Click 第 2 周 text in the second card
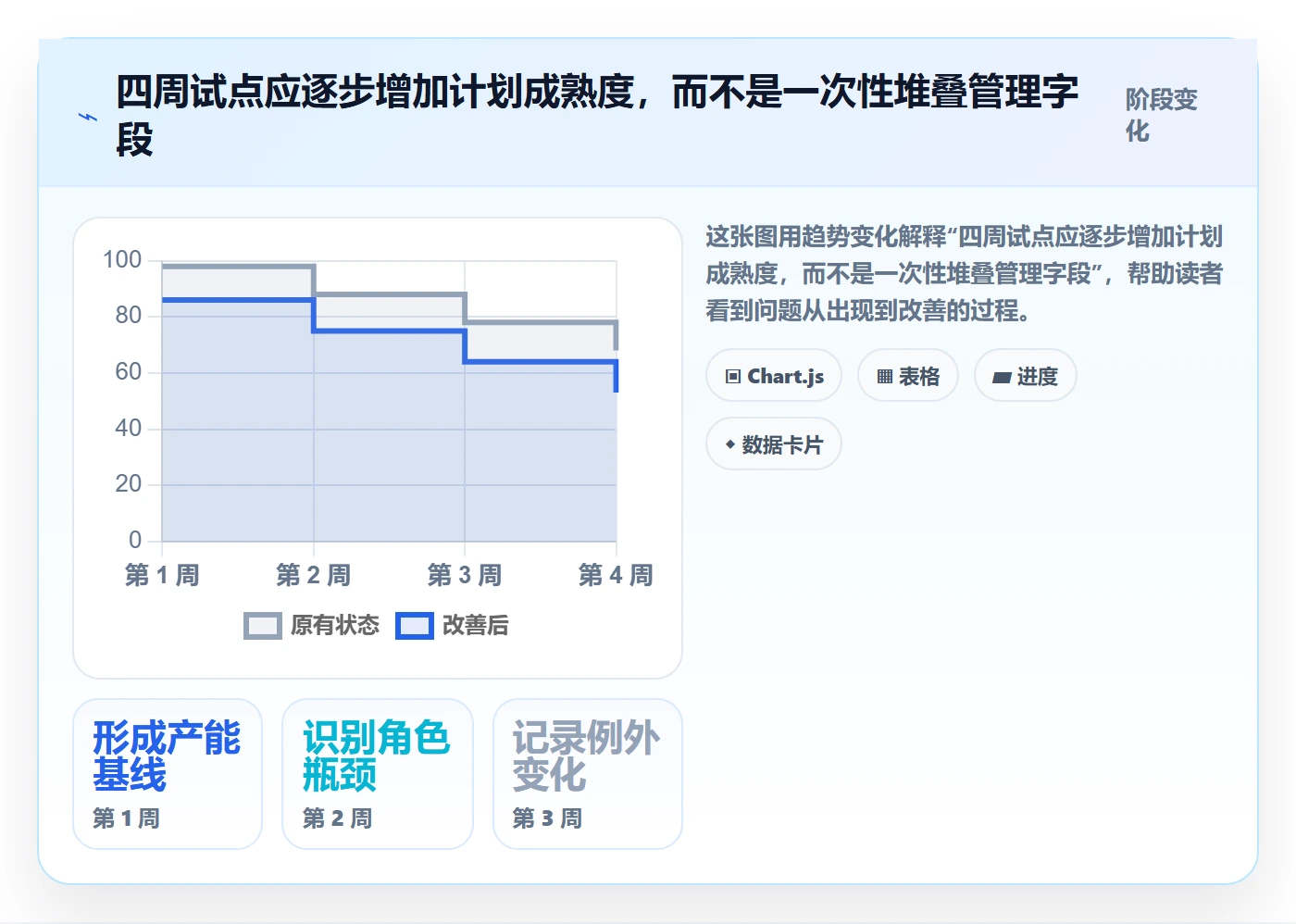 [x=337, y=818]
